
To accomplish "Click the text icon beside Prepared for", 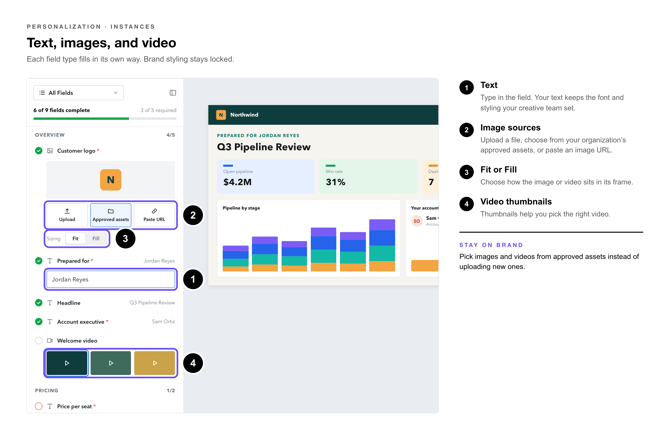I will tap(50, 261).
